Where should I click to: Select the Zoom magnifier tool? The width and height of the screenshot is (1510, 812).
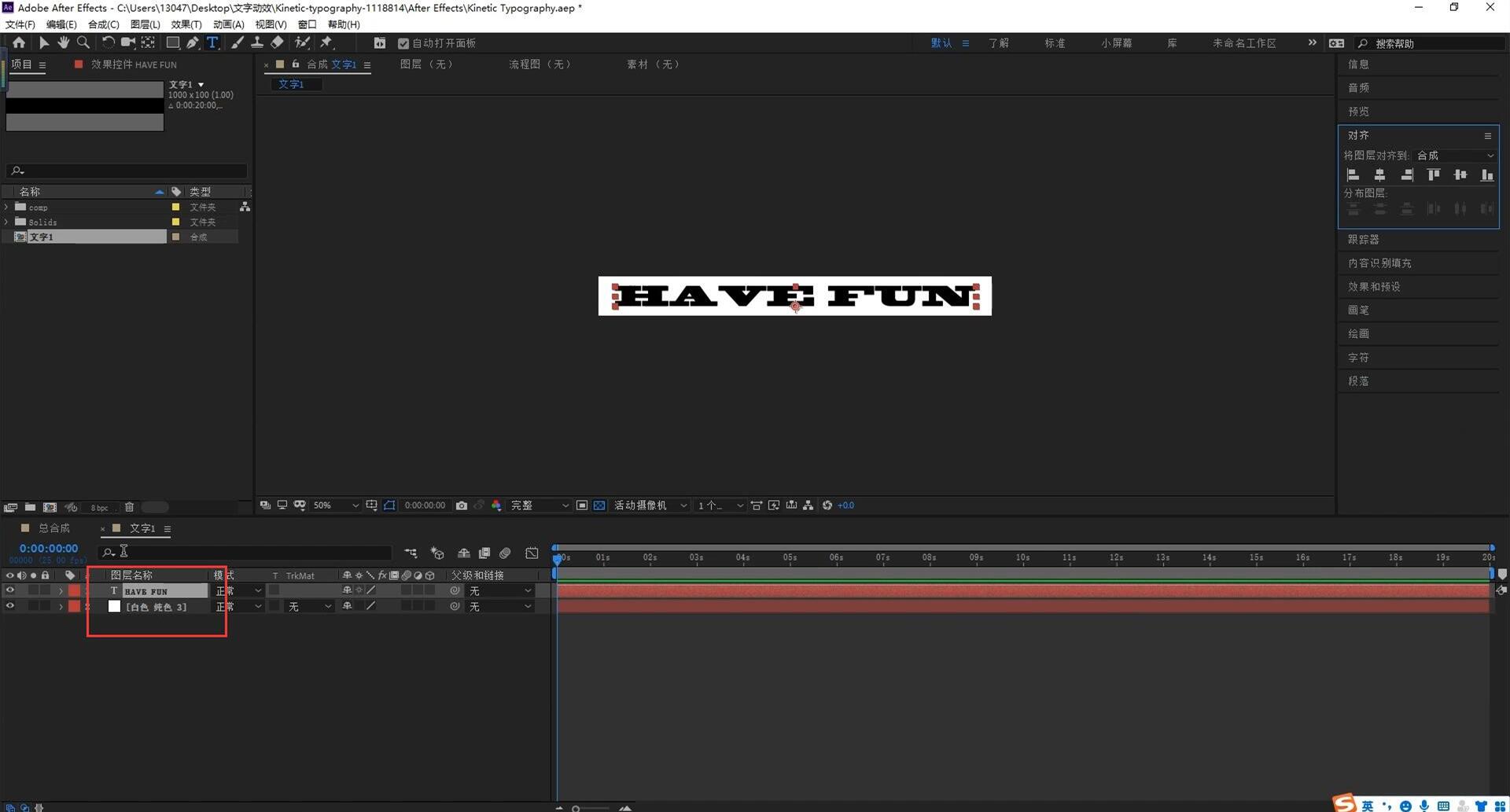click(x=83, y=42)
